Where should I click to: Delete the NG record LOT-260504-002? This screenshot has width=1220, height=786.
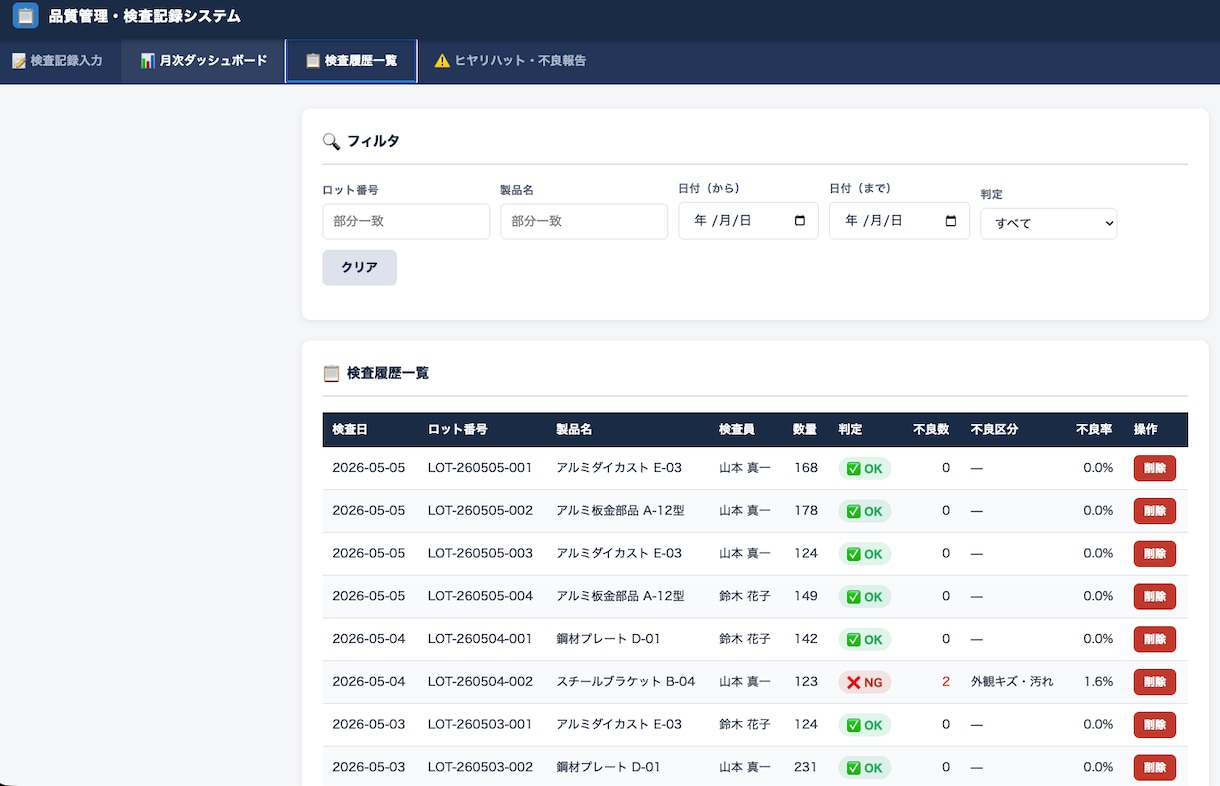1154,682
